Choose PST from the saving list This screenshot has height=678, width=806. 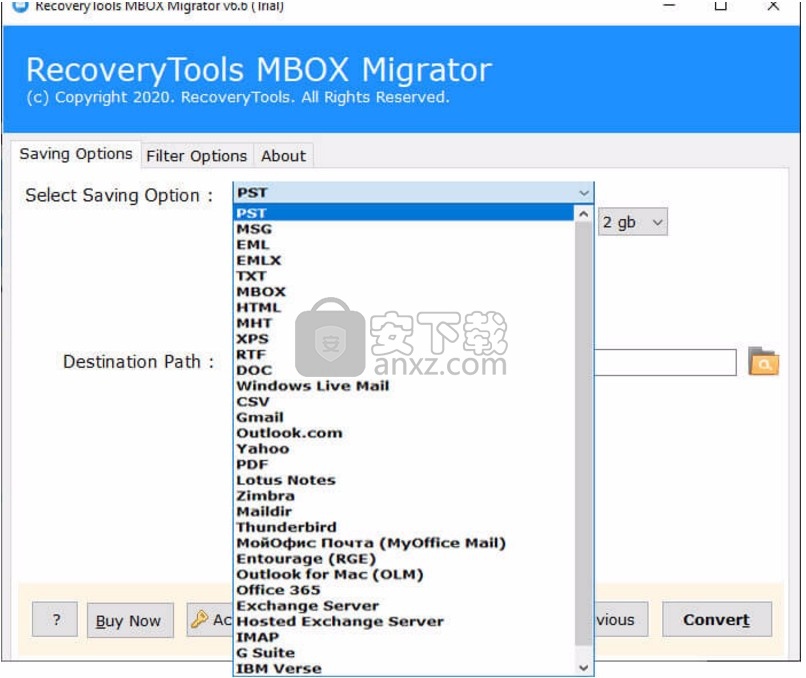click(x=404, y=213)
